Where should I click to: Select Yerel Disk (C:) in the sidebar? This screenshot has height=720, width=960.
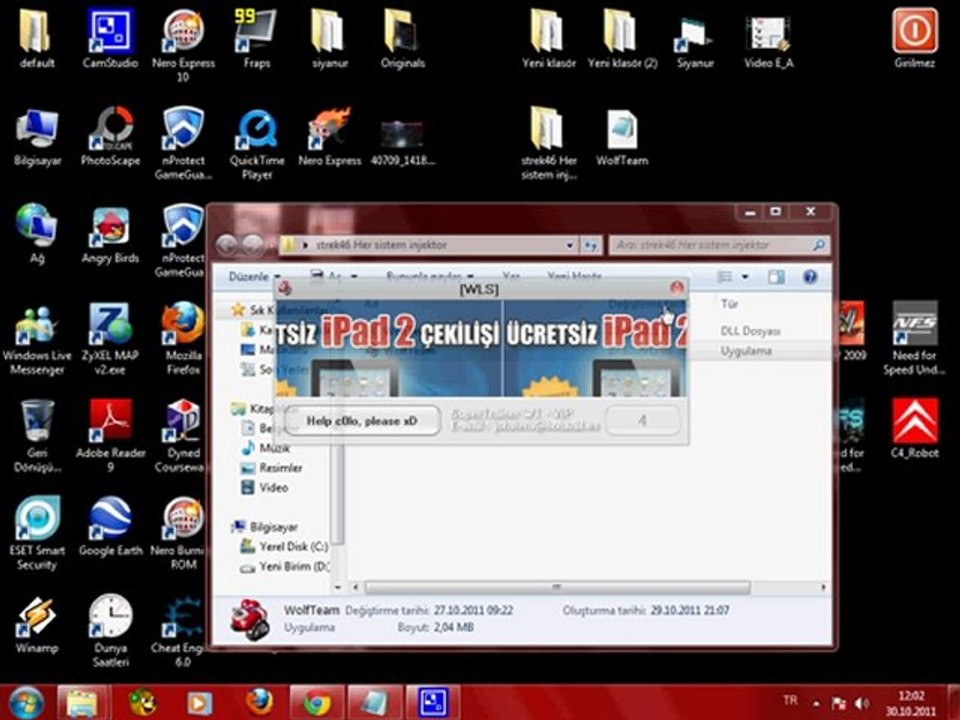click(x=285, y=546)
